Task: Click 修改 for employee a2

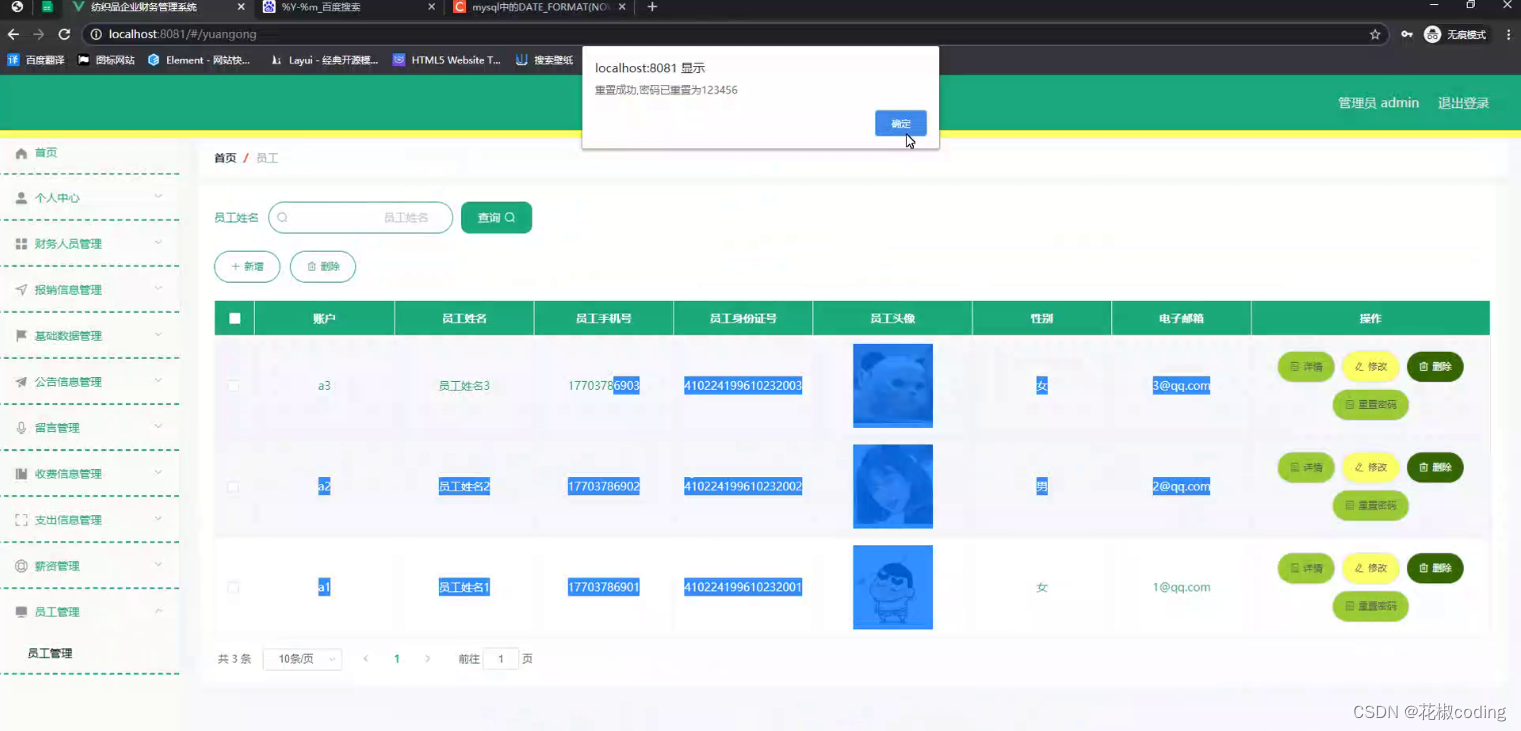Action: [1371, 467]
